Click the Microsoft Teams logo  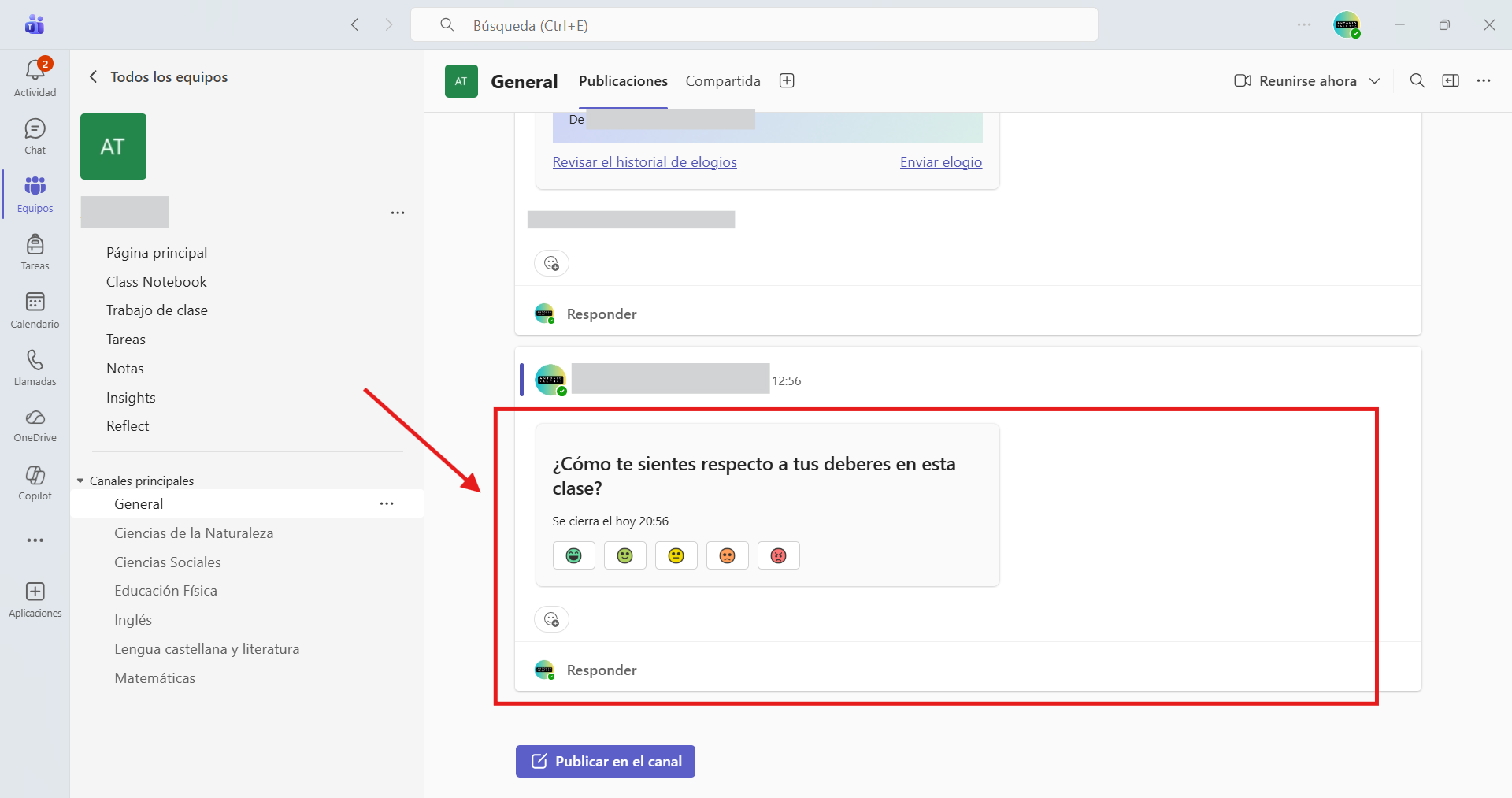click(35, 24)
